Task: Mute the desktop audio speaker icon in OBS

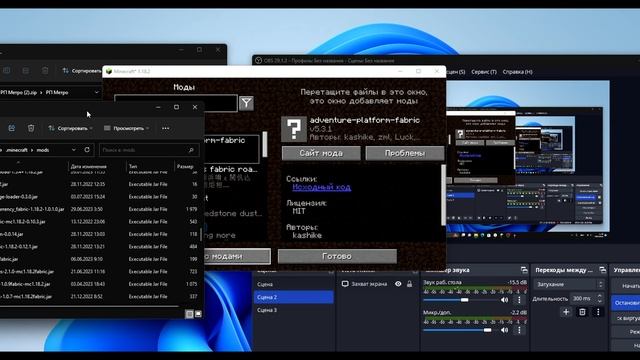Action: 504,300
